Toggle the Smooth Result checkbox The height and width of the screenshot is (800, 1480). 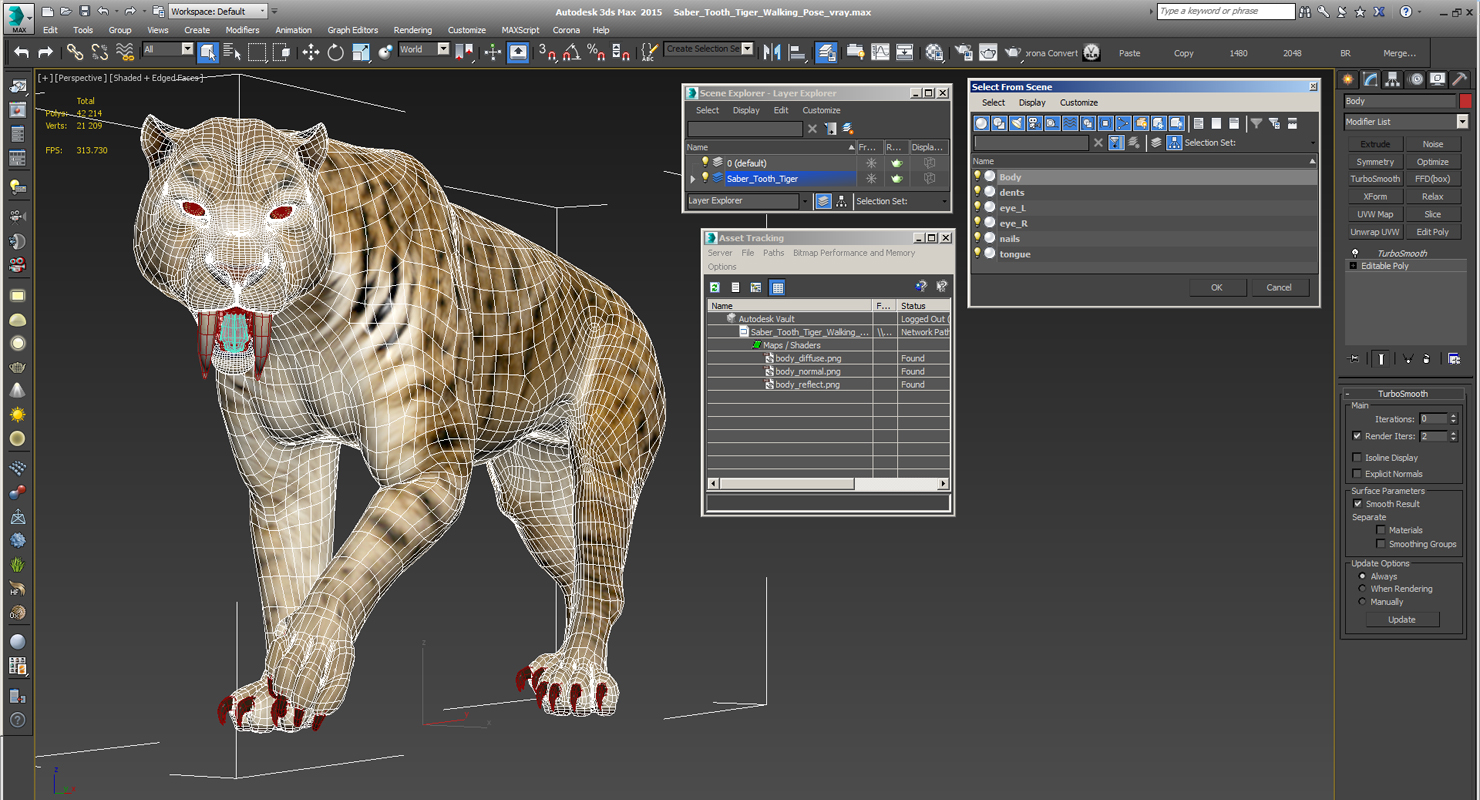click(x=1357, y=504)
